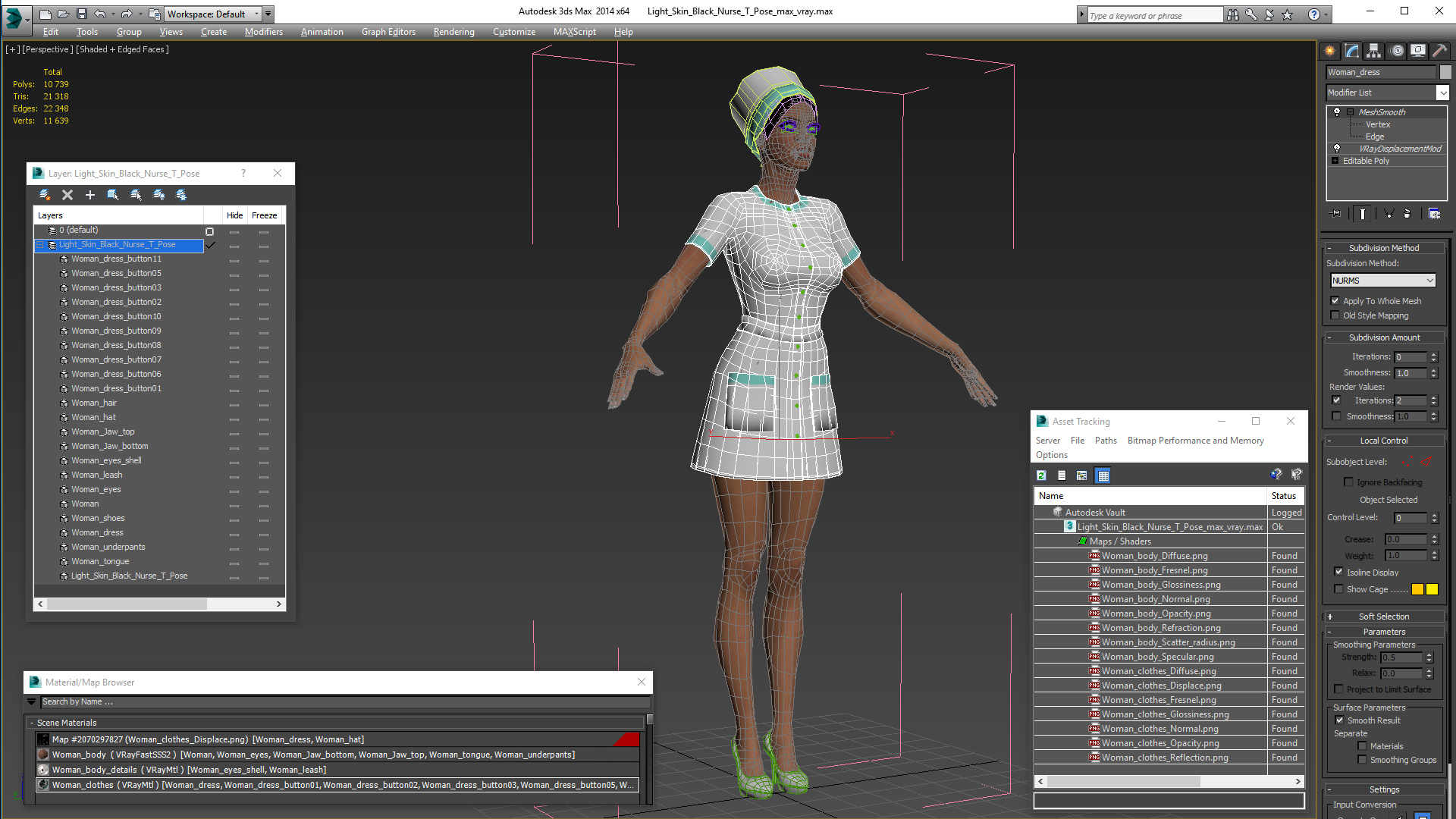Click Table View icon in Asset Tracking toolbar

click(x=1103, y=475)
